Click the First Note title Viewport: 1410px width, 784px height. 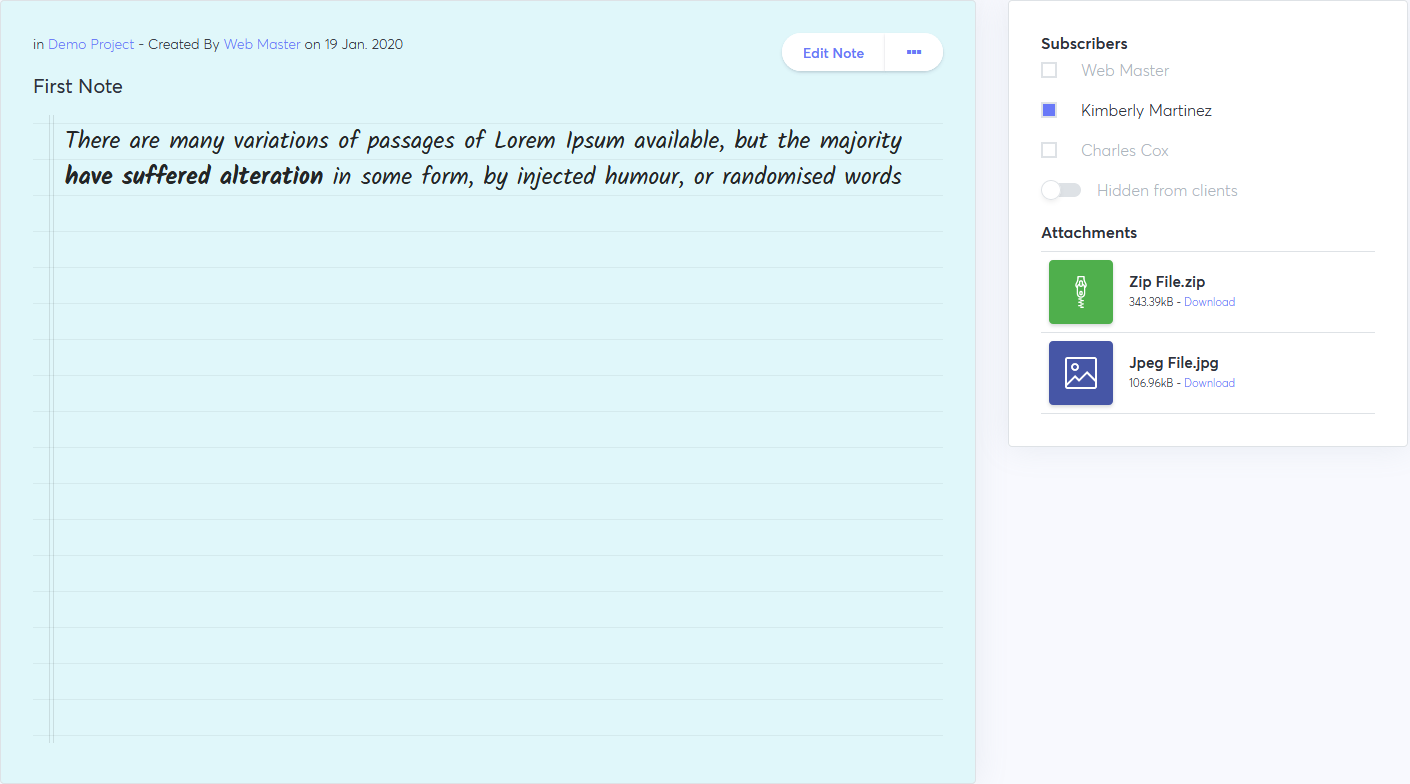point(78,87)
